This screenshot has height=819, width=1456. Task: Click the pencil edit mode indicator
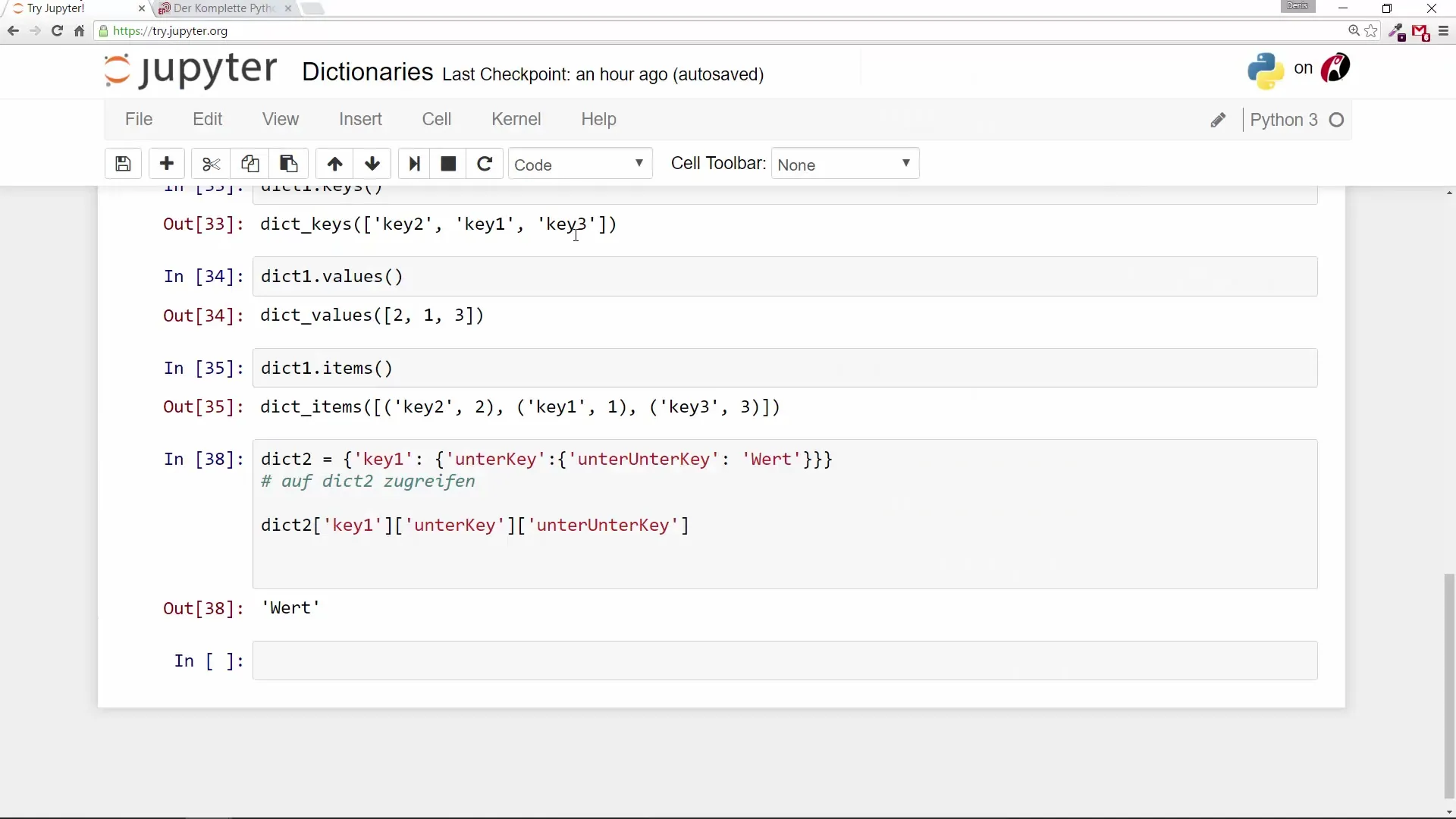tap(1218, 120)
